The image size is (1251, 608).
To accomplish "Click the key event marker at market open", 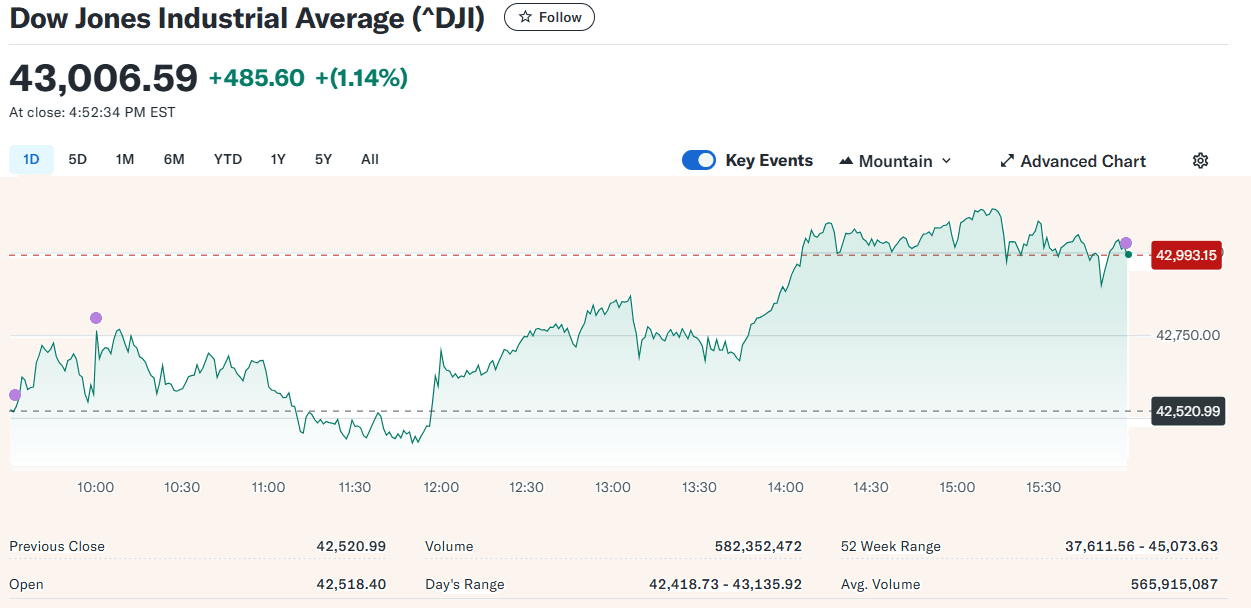I will click(14, 395).
